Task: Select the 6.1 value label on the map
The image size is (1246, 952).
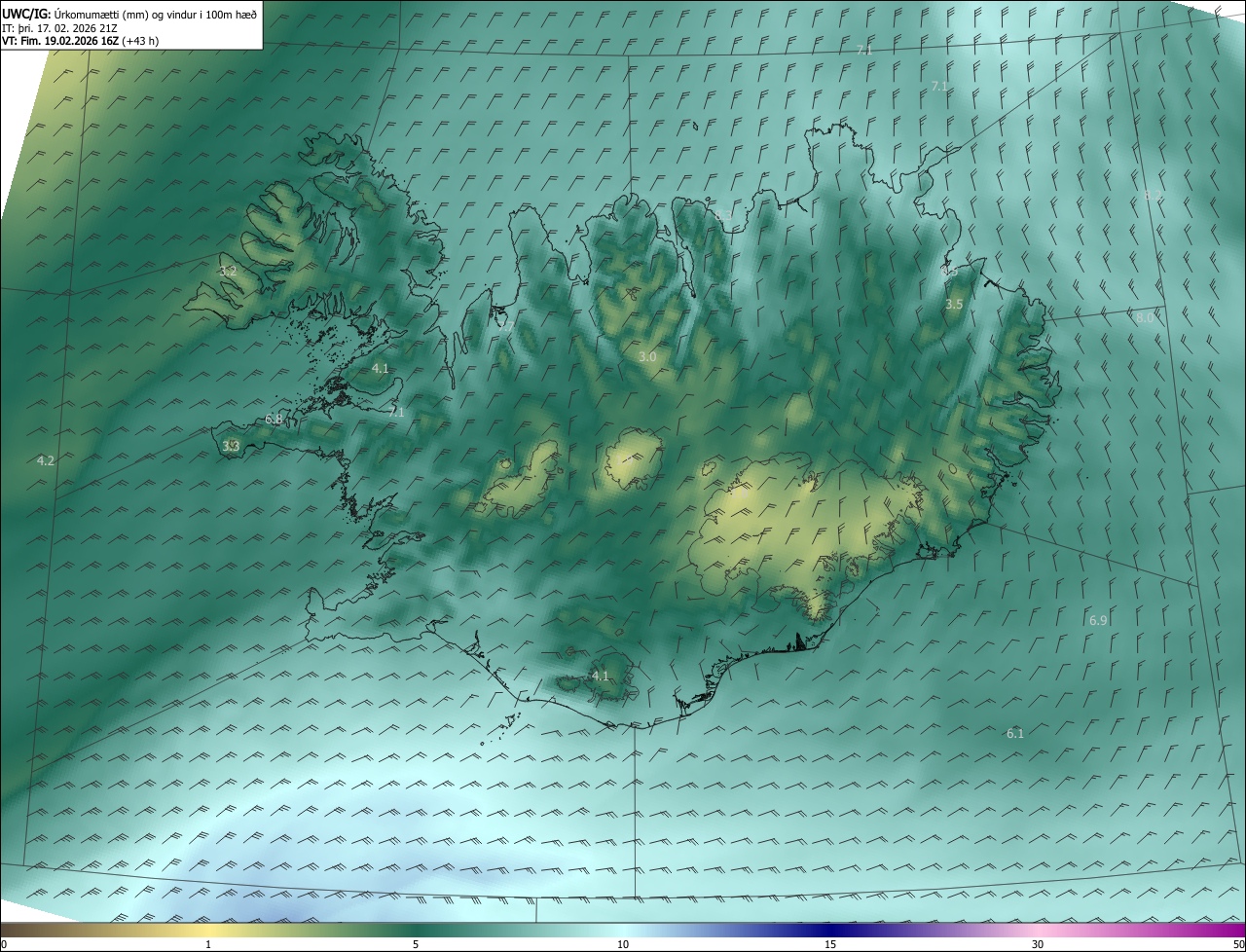Action: click(x=1015, y=733)
